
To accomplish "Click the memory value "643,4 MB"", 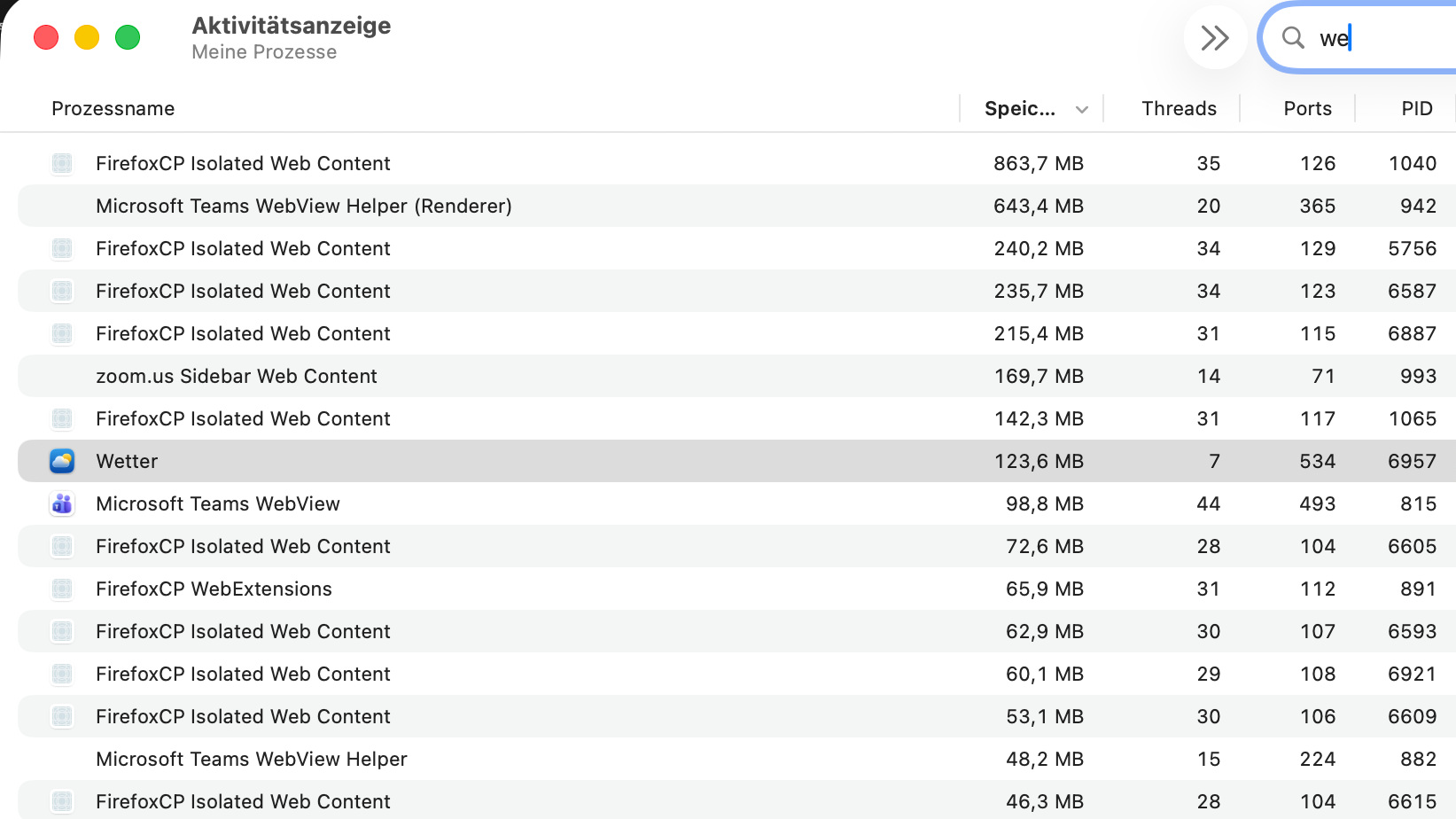I will pos(1039,206).
